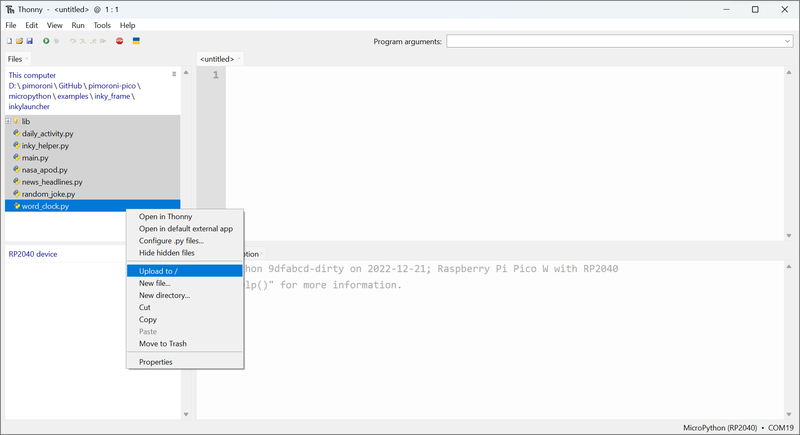
Task: Click the Open file toolbar icon
Action: click(20, 41)
